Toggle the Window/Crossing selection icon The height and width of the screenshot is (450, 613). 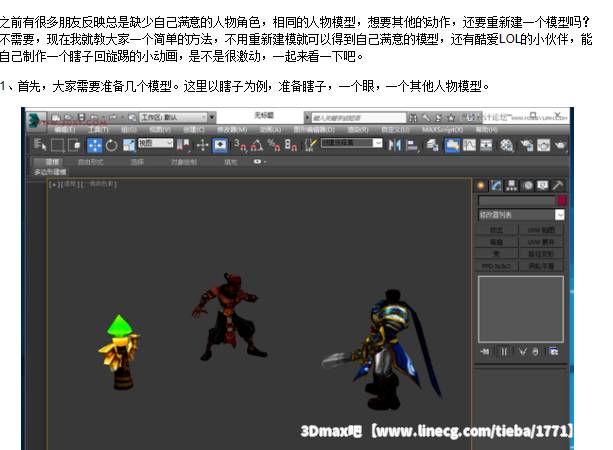point(74,145)
